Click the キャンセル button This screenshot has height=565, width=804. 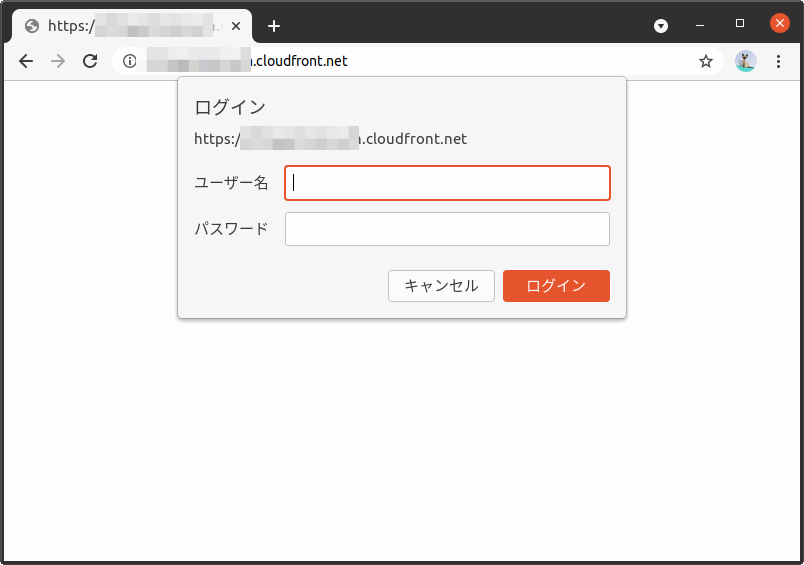coord(441,286)
